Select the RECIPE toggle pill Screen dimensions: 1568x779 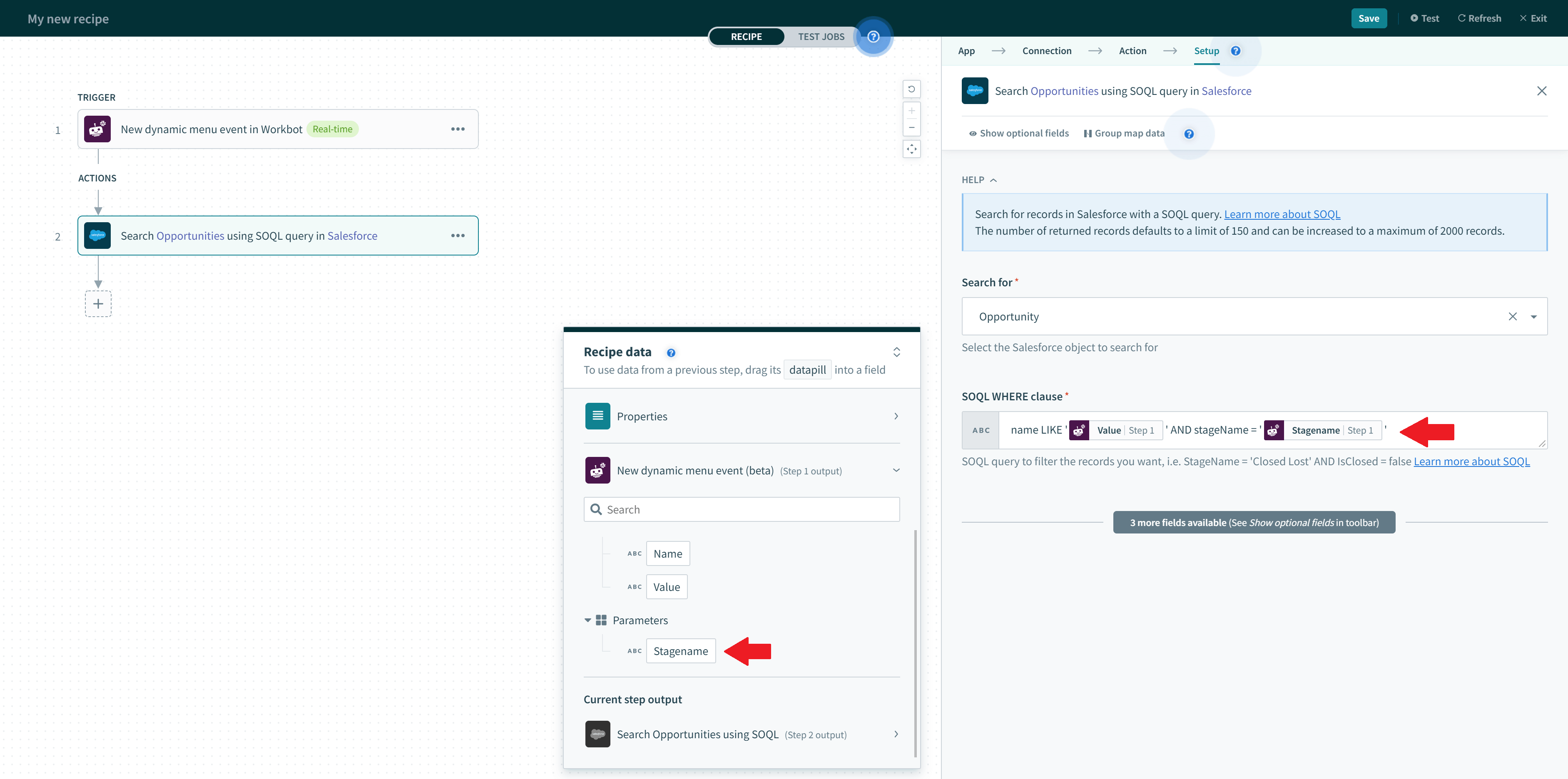746,37
